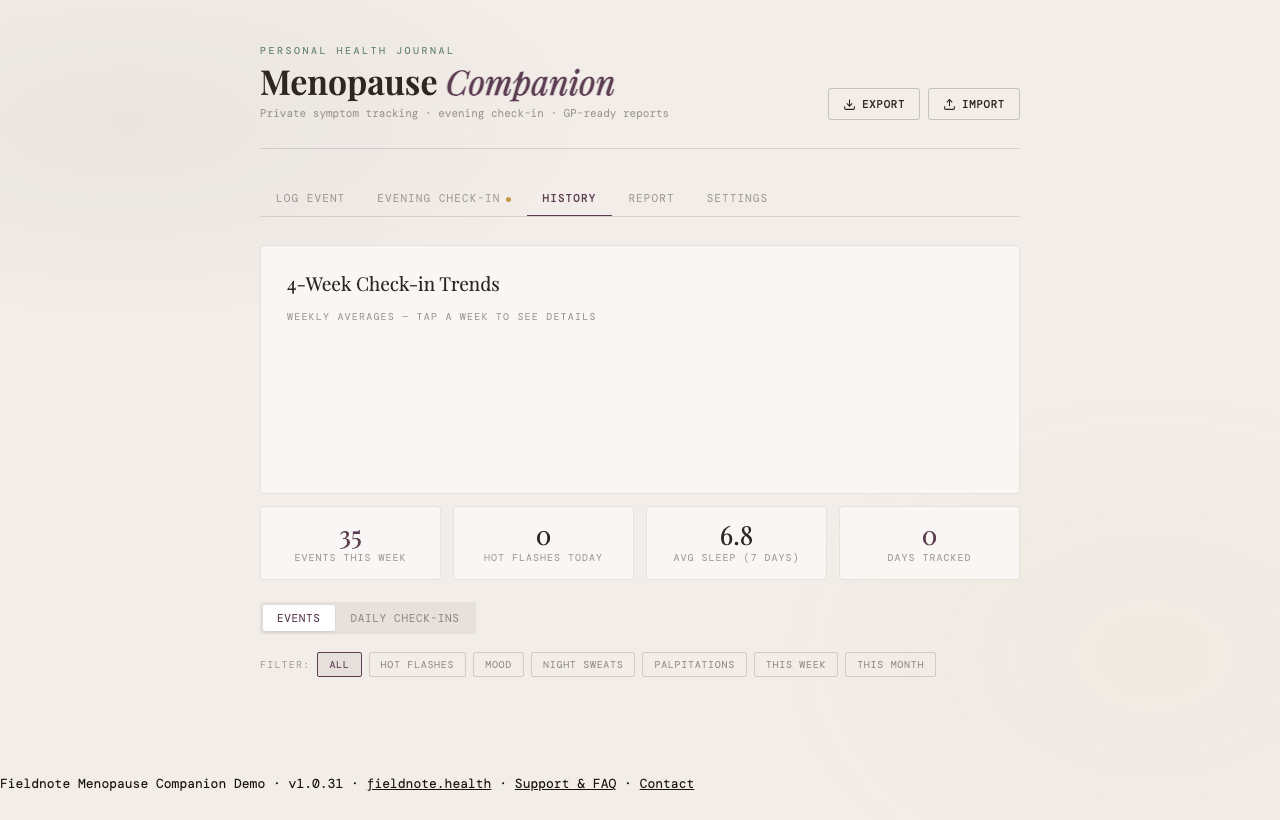
Task: Open the SETTINGS tab
Action: click(737, 197)
